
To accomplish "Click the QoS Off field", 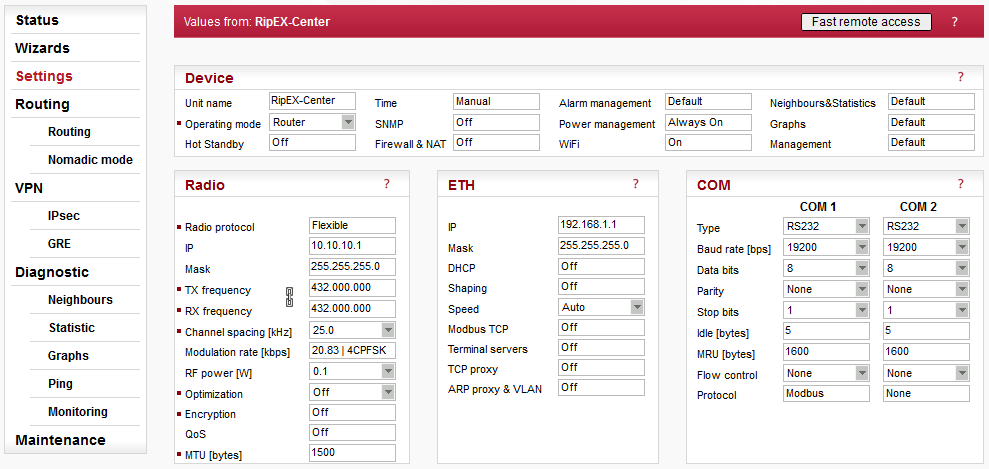I will (353, 432).
